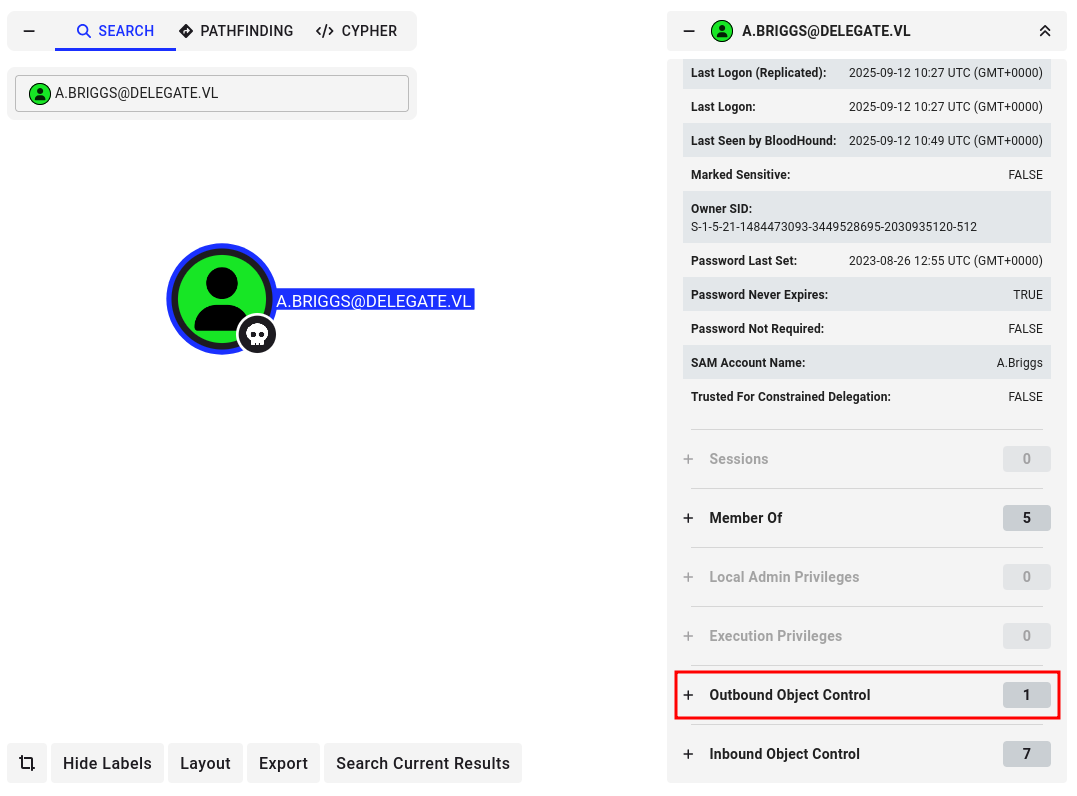Click the green user icon in search field
This screenshot has height=796, width=1077.
point(40,94)
